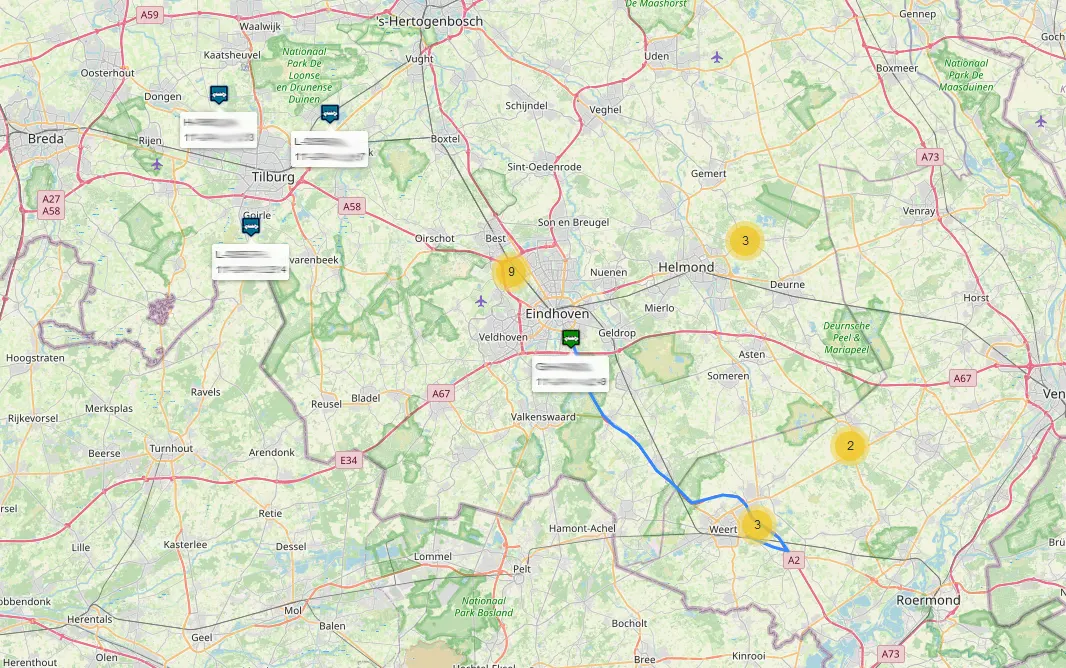This screenshot has width=1066, height=668.
Task: Expand the cluster of 9 near Best
Action: click(x=511, y=273)
